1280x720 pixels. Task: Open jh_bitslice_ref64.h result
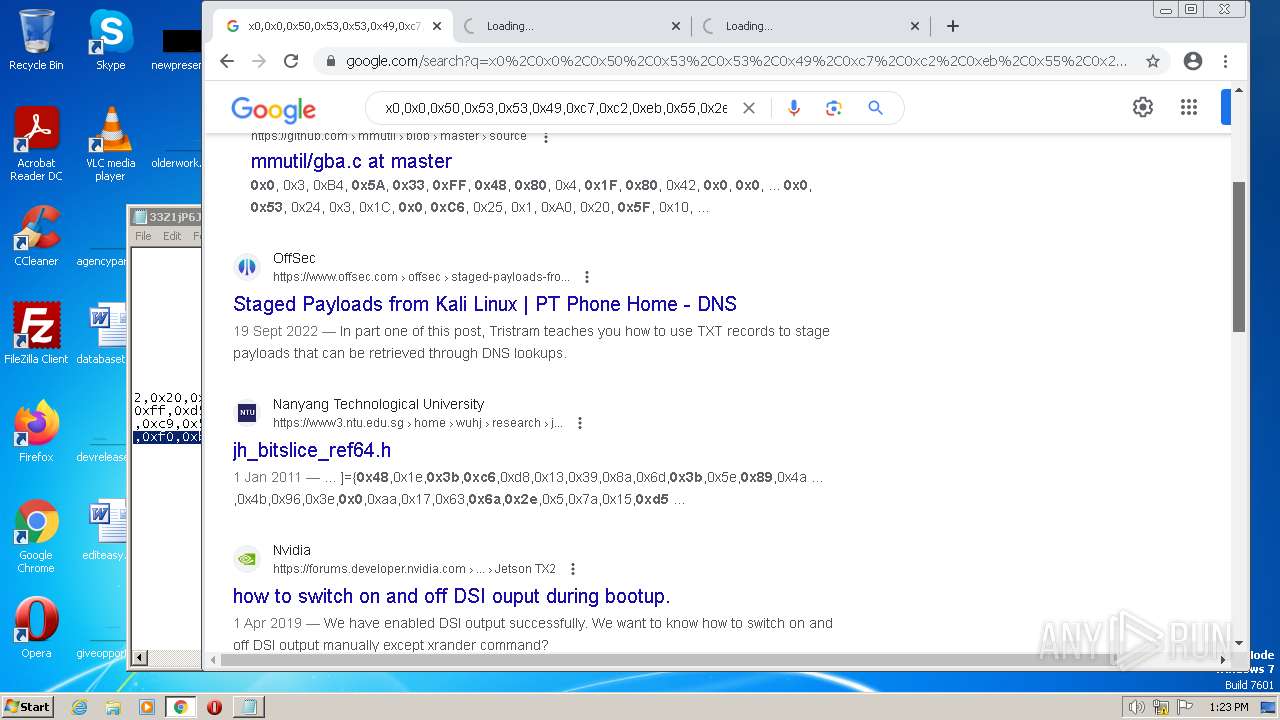pyautogui.click(x=312, y=450)
